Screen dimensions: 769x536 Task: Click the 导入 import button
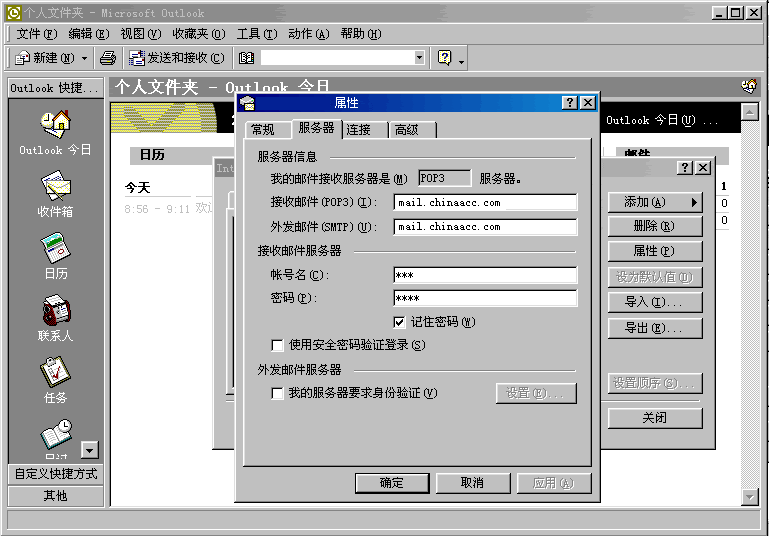(655, 303)
